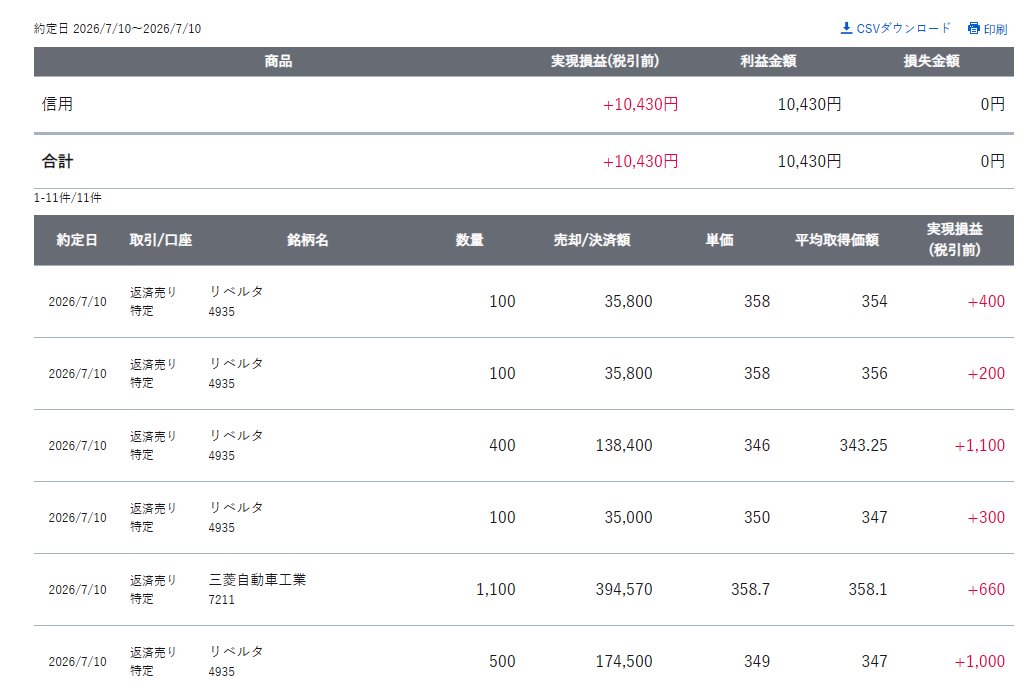Image resolution: width=1031 pixels, height=695 pixels.
Task: Click 三菱自動車工業 stock name
Action: click(257, 580)
